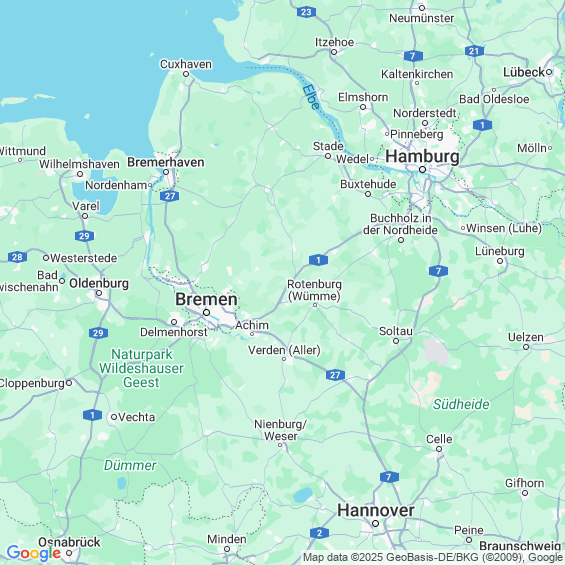Click the route 27 shield below Bremerhaven
This screenshot has width=565, height=565.
coord(170,196)
